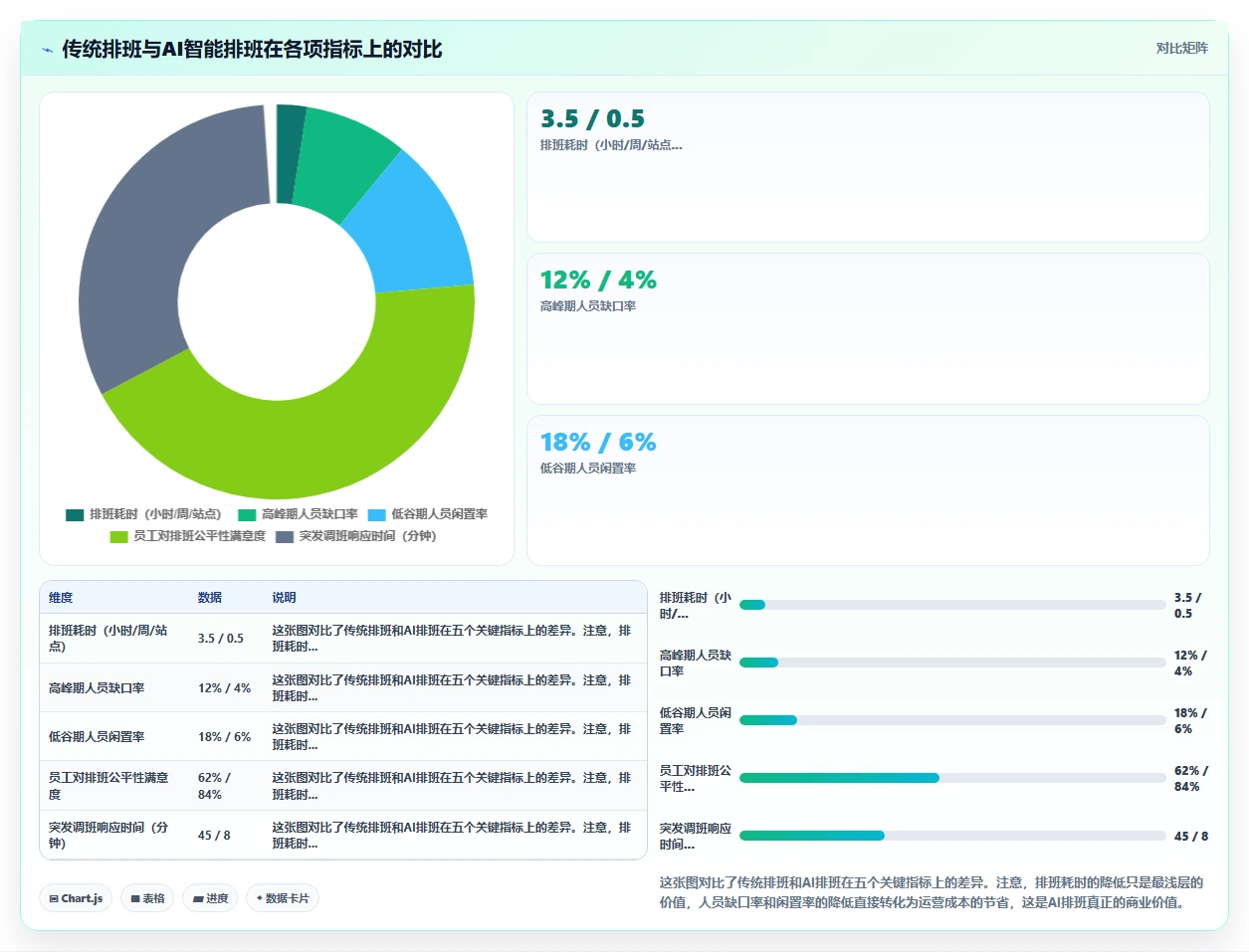The height and width of the screenshot is (952, 1249).
Task: Select the 表格 tag chip
Action: [x=147, y=898]
